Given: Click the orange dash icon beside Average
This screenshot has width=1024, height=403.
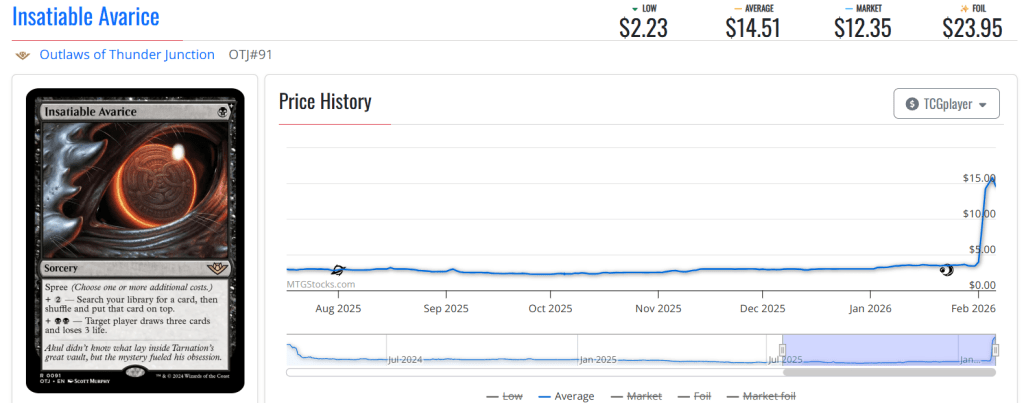Looking at the screenshot, I should [x=738, y=8].
